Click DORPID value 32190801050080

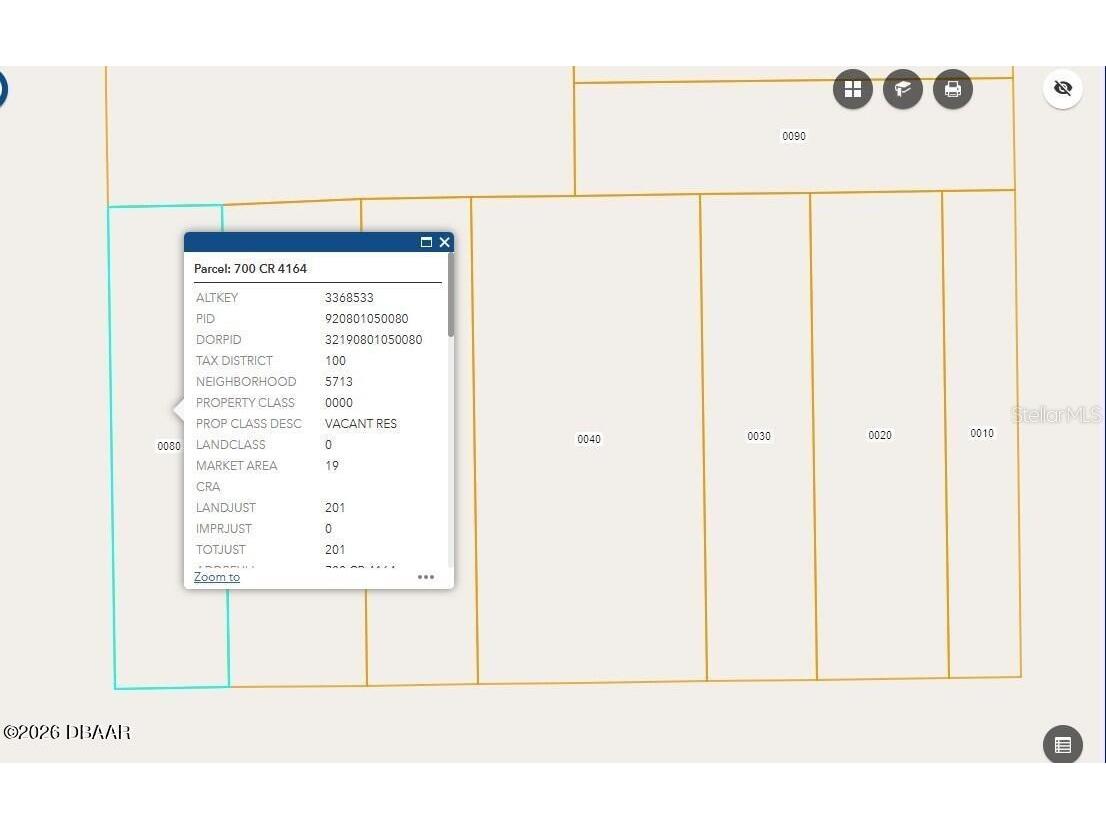[x=373, y=339]
